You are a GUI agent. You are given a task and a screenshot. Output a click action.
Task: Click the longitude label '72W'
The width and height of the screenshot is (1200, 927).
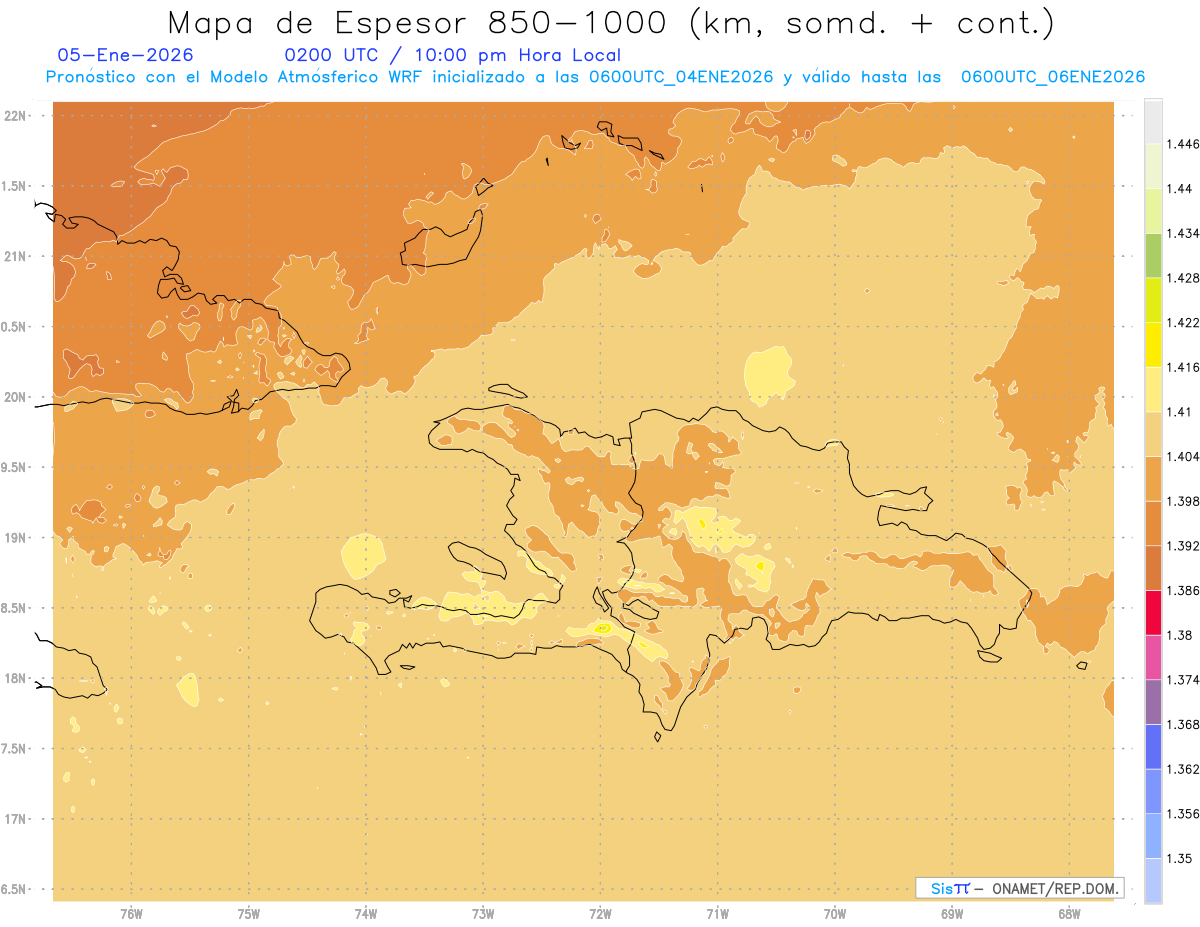600,914
